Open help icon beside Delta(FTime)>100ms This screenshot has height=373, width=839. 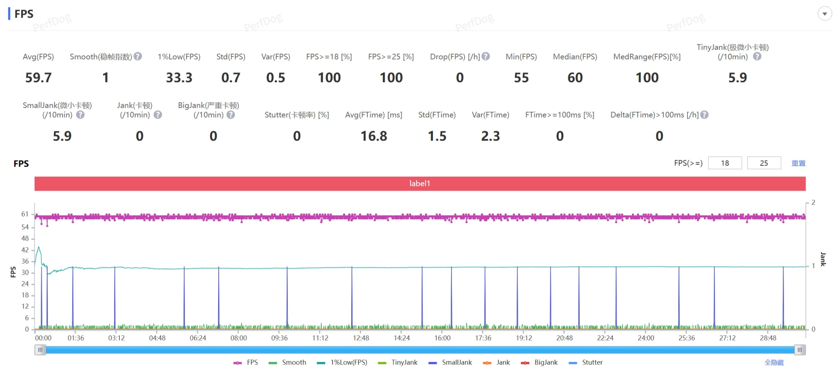[705, 115]
